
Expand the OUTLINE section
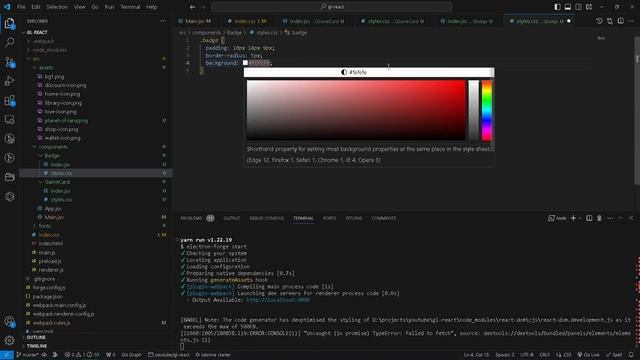pos(96,338)
